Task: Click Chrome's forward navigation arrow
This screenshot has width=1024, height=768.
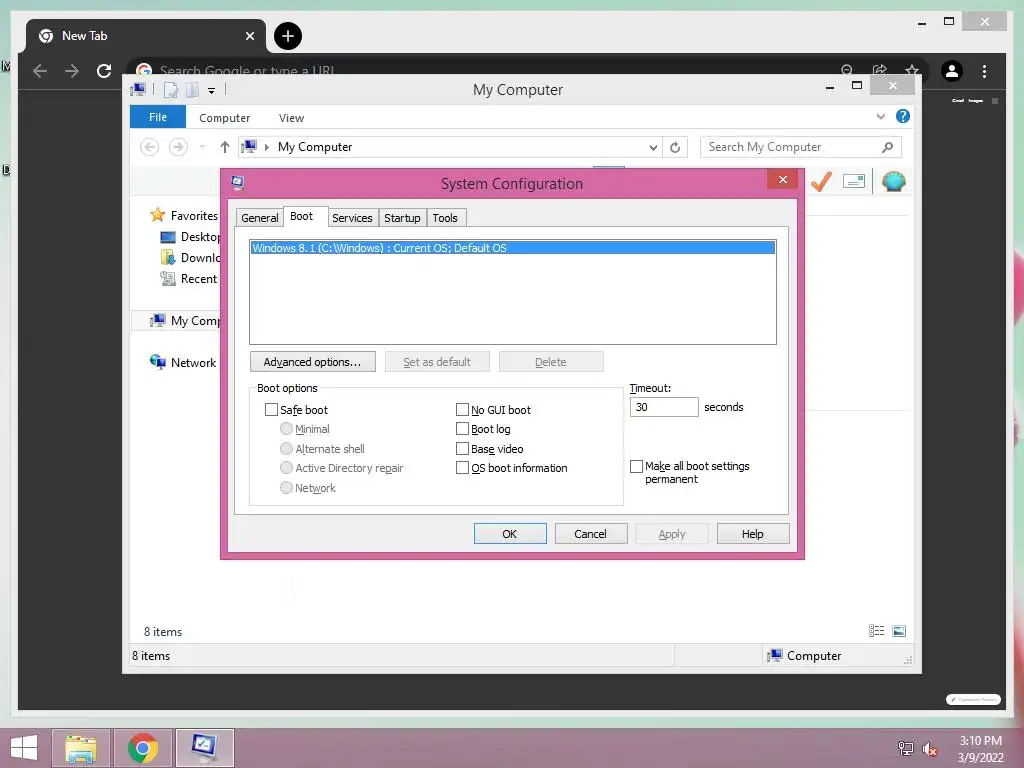Action: [x=72, y=71]
